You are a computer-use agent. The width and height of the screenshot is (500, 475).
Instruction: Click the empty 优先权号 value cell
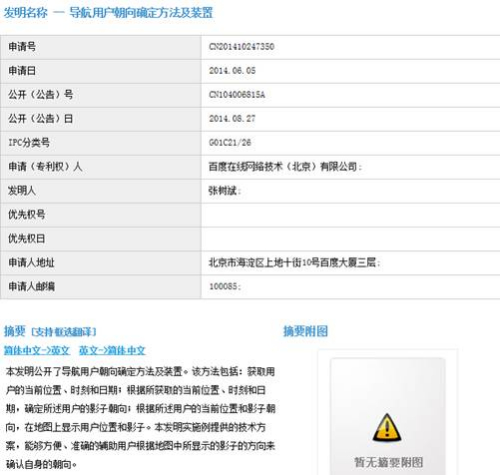click(351, 215)
